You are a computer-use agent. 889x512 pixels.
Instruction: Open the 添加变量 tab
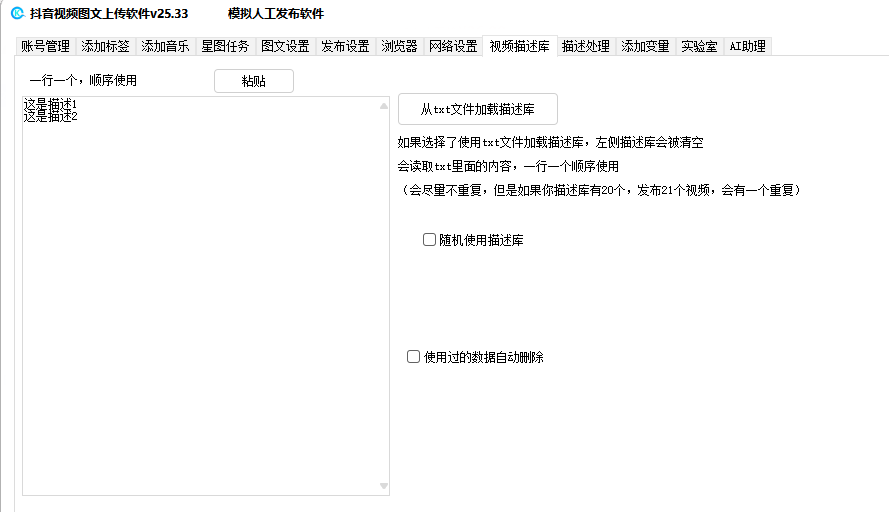(x=646, y=46)
